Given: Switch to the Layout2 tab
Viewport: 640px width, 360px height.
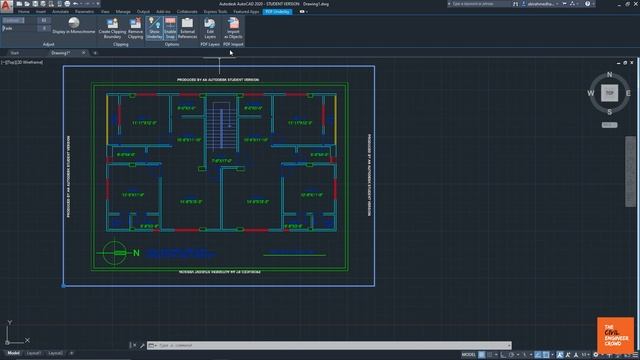Looking at the screenshot, I should [56, 353].
